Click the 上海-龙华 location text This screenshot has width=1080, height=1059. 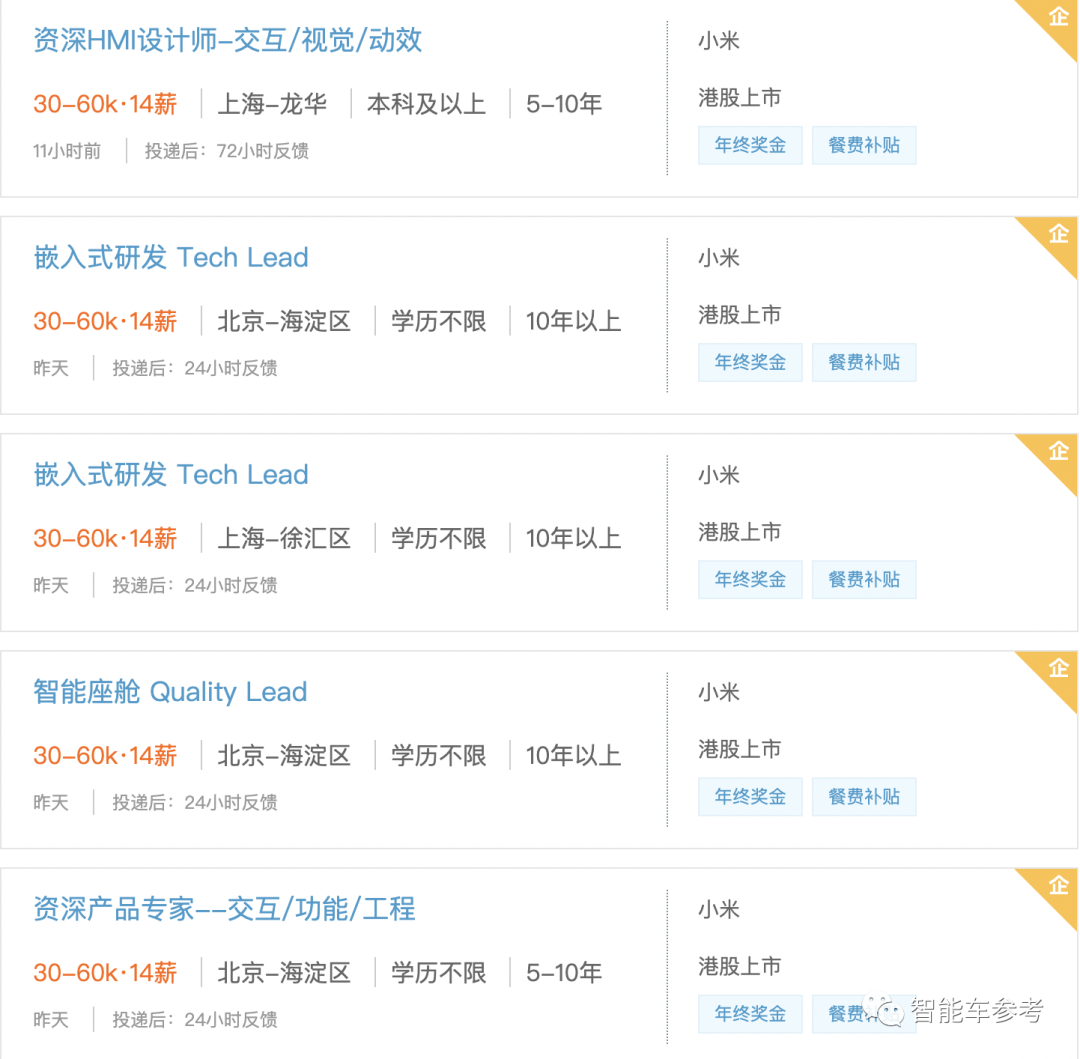point(271,103)
